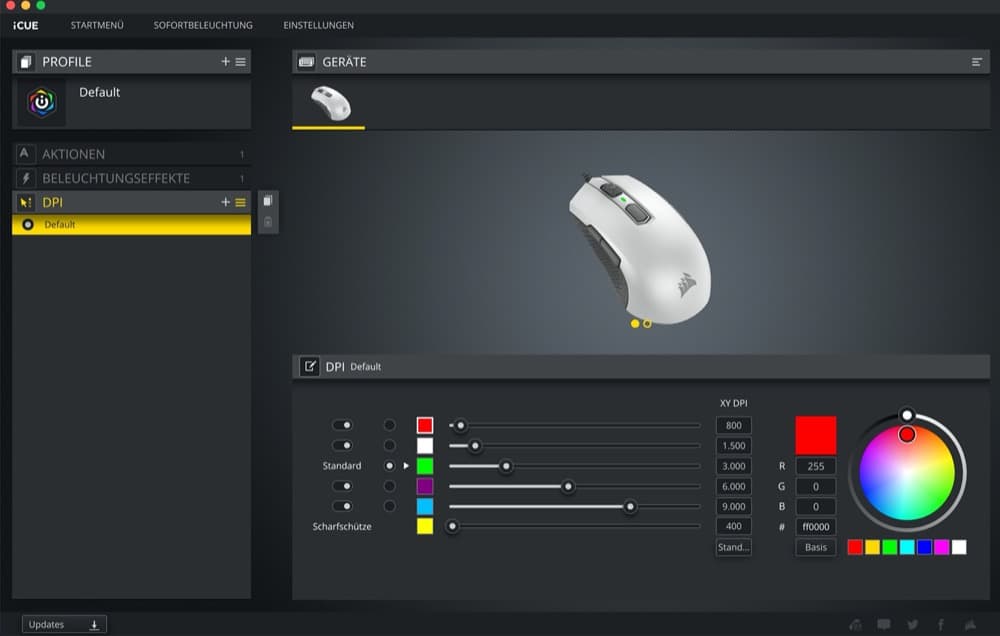The height and width of the screenshot is (636, 1000).
Task: Click the 800 DPI value field
Action: click(x=733, y=425)
